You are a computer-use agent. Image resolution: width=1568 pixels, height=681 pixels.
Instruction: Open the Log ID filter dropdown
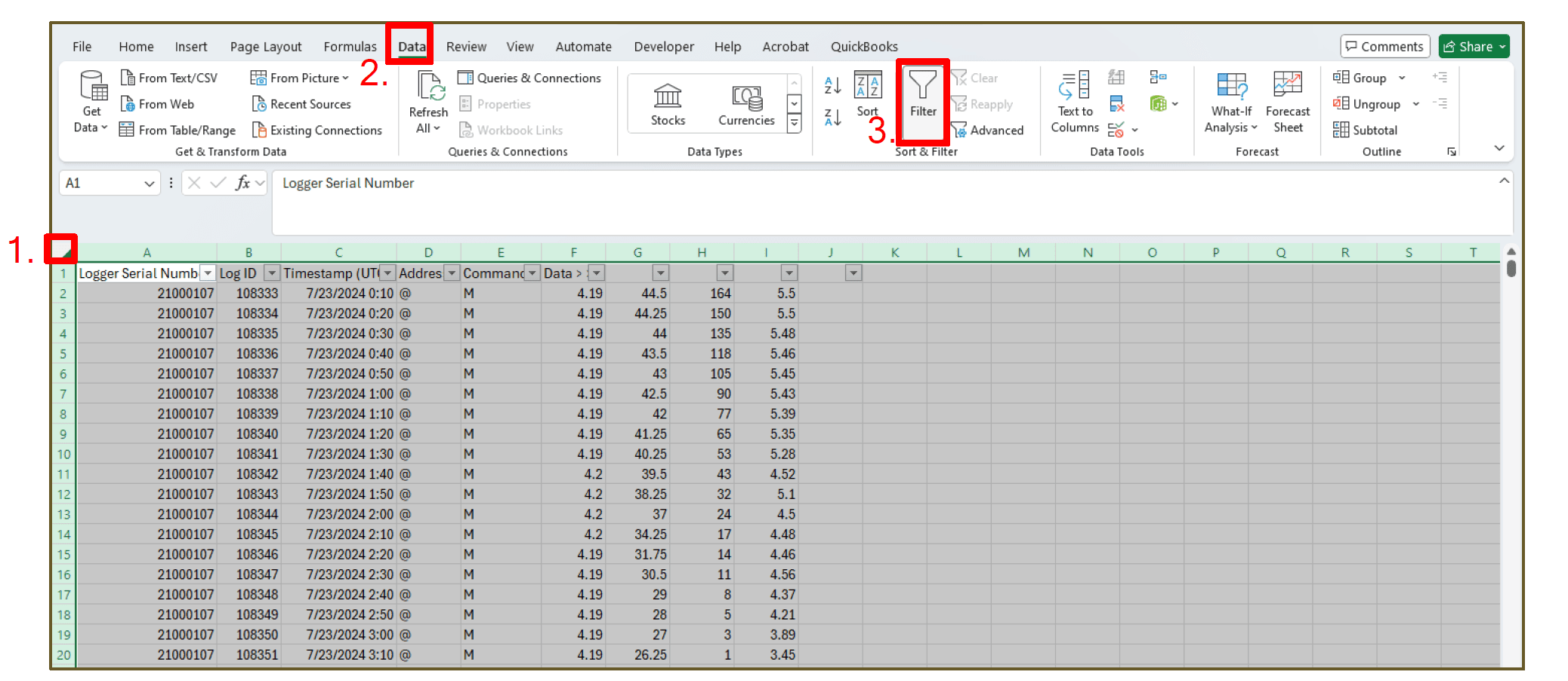click(272, 273)
